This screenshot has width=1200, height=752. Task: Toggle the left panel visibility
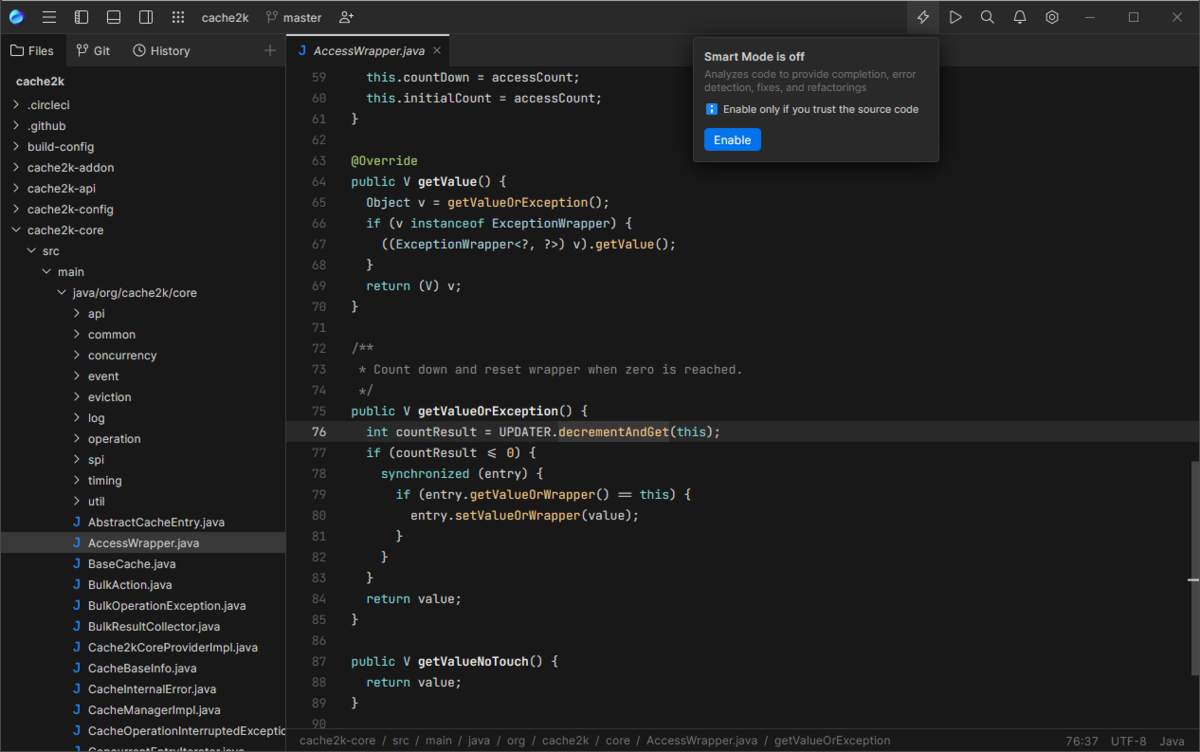click(82, 17)
